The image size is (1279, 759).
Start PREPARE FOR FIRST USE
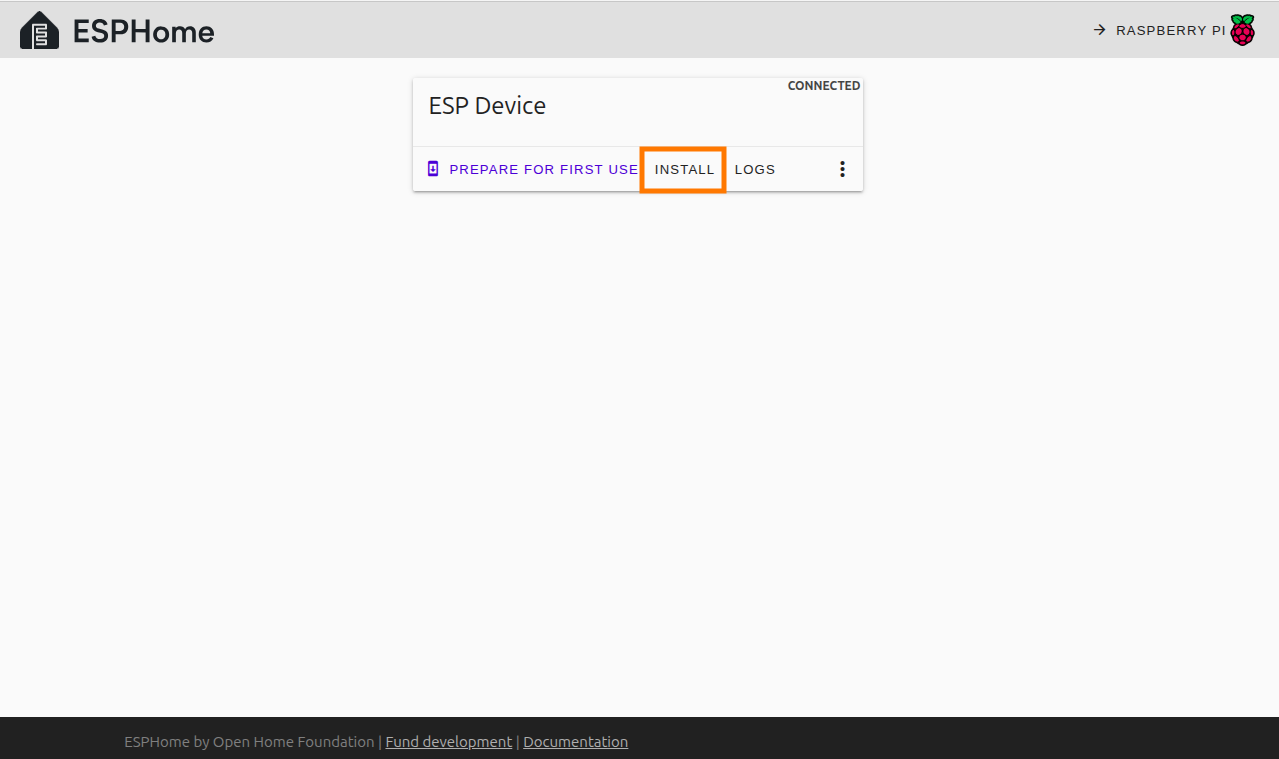543,169
